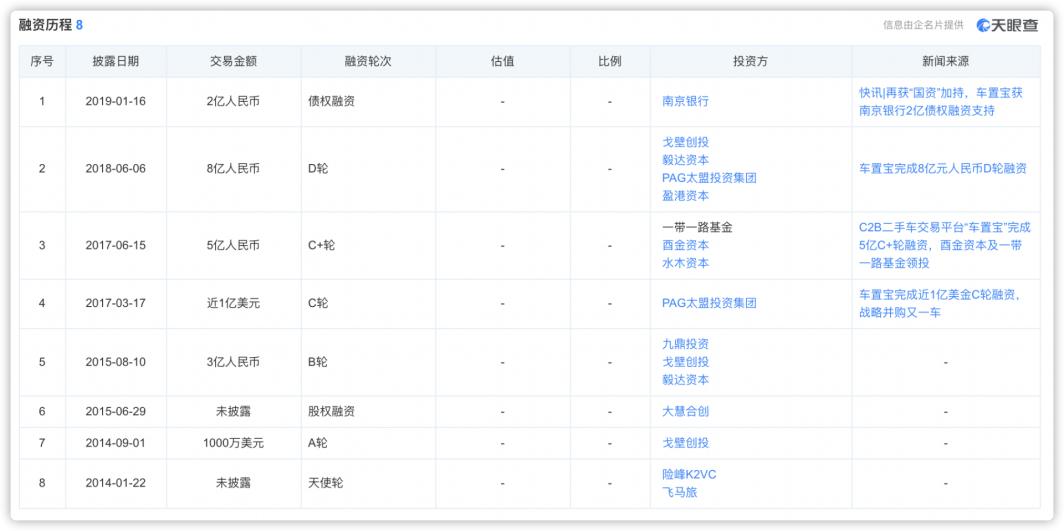Open investor link 飞马旅
The width and height of the screenshot is (1064, 531).
click(x=679, y=492)
